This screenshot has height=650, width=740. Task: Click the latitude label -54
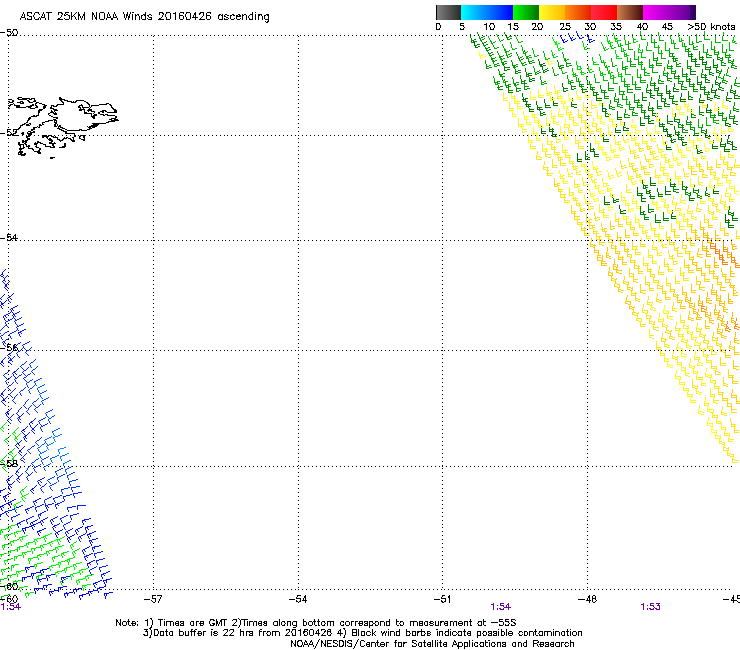(9, 237)
